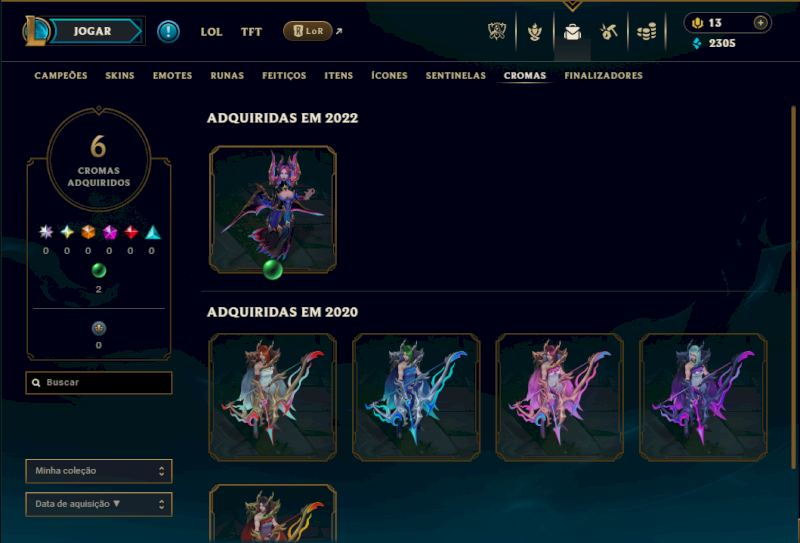Select the ruby red gem filter
The width and height of the screenshot is (800, 543).
tap(131, 232)
